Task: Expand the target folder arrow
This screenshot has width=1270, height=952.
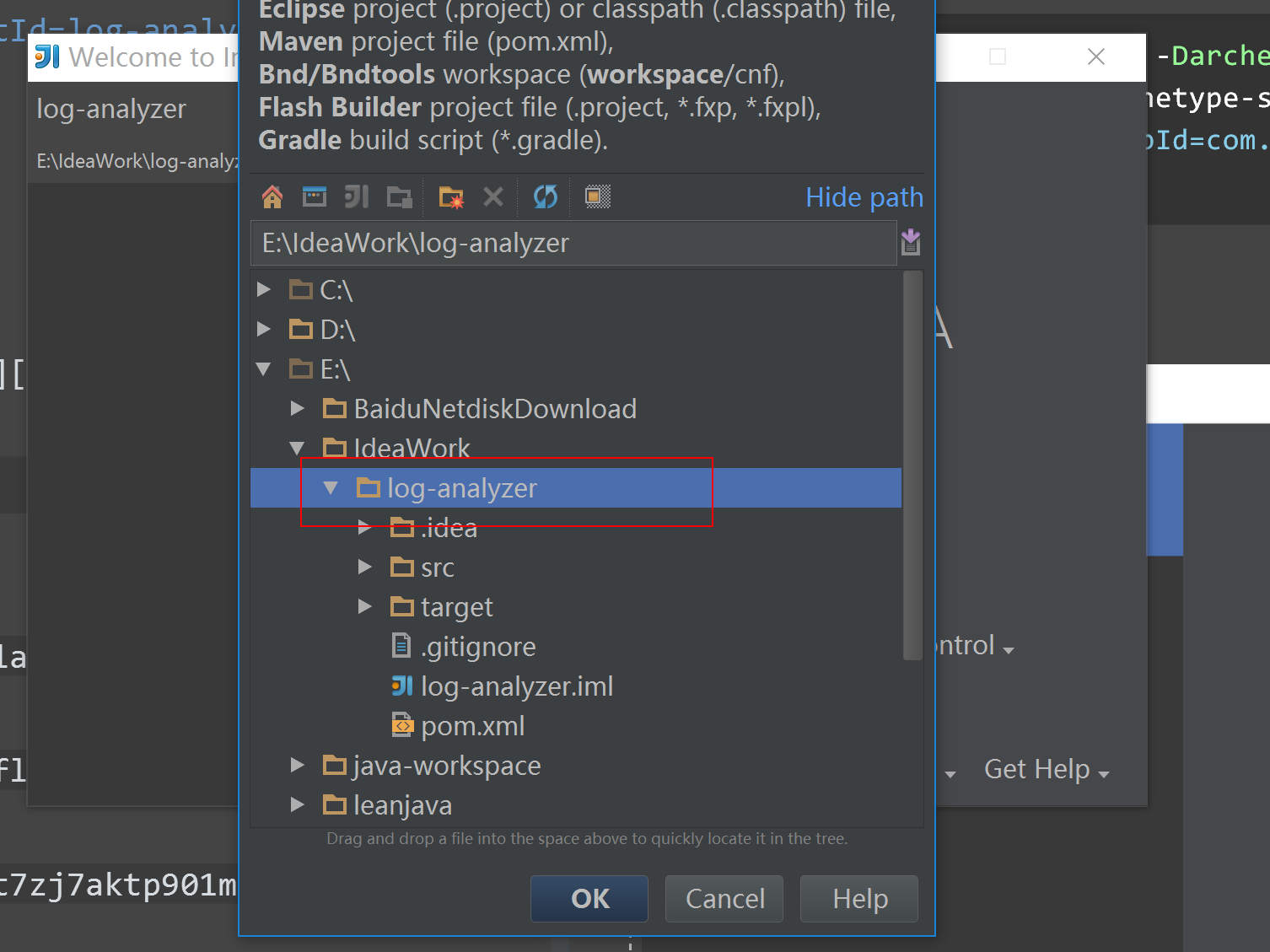Action: pos(364,606)
